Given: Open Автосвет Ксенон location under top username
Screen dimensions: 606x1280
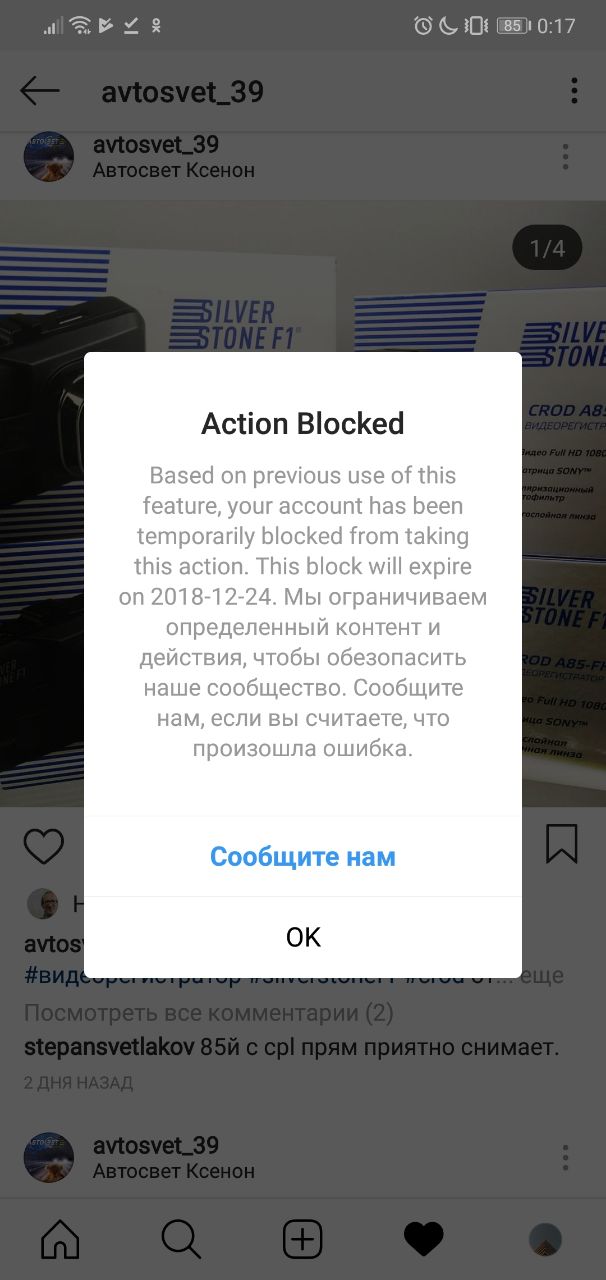Looking at the screenshot, I should 174,171.
